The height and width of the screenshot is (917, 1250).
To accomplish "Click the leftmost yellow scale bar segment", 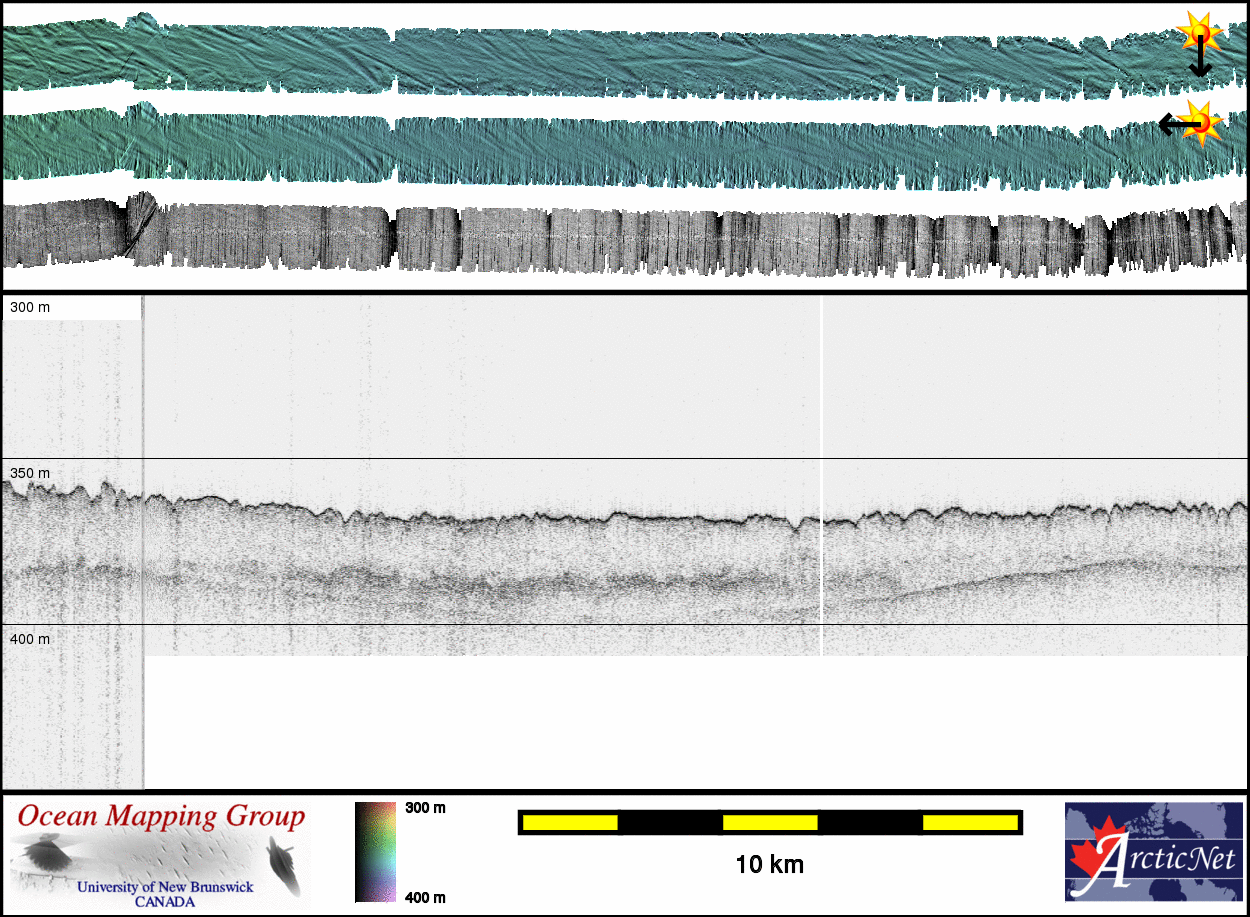I will (x=570, y=823).
